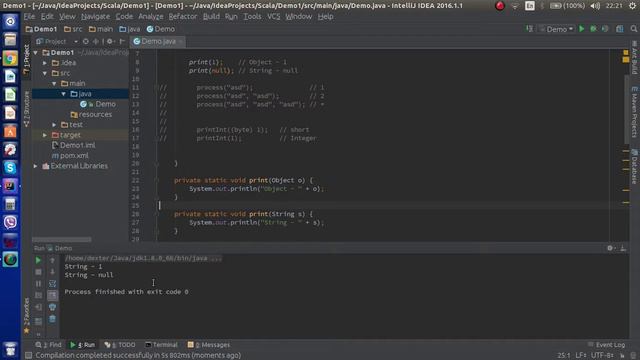This screenshot has width=640, height=360.
Task: Open the Find tool window tab
Action: [x=48, y=345]
